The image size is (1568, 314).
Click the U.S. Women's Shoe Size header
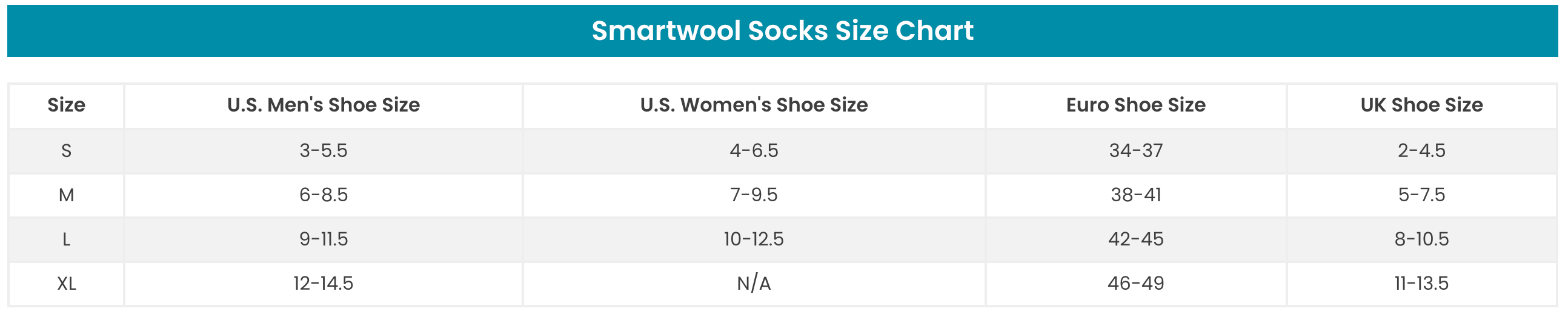click(x=754, y=105)
